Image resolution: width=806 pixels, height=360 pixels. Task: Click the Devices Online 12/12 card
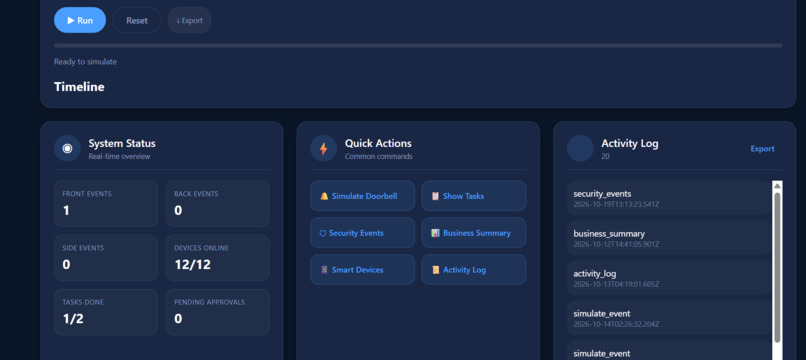(x=217, y=258)
